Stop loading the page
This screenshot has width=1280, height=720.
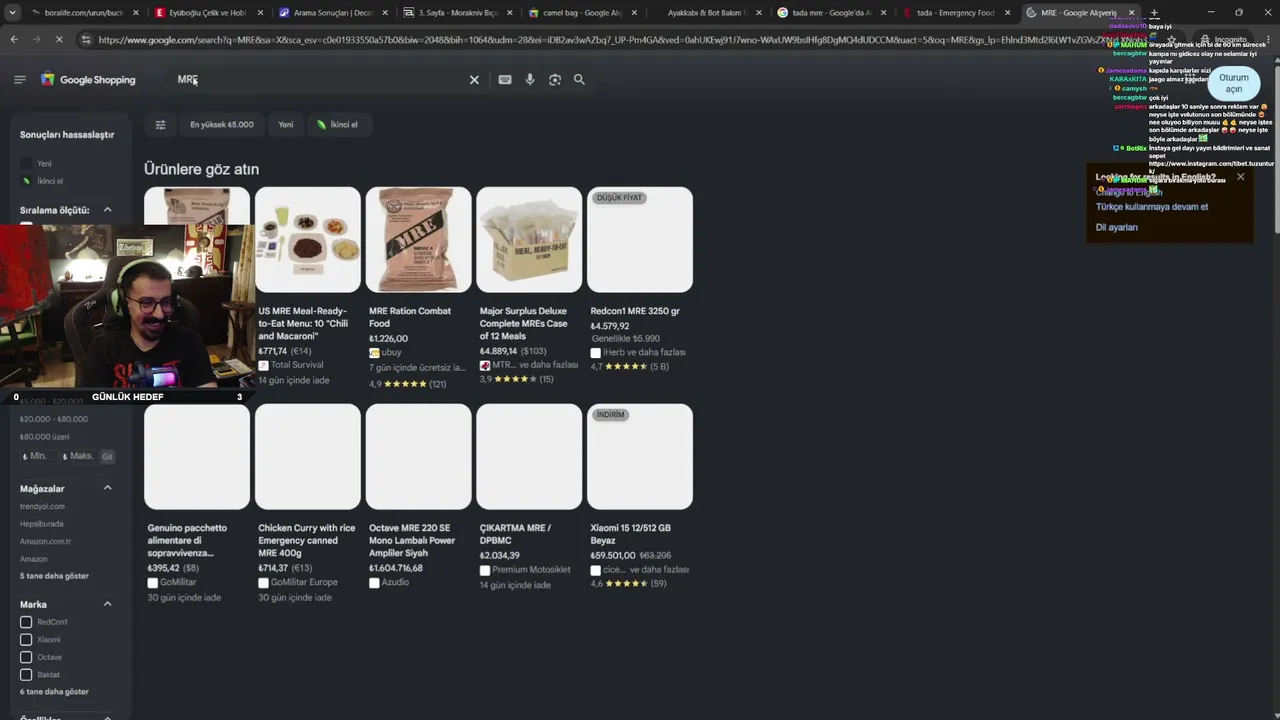pyautogui.click(x=59, y=39)
